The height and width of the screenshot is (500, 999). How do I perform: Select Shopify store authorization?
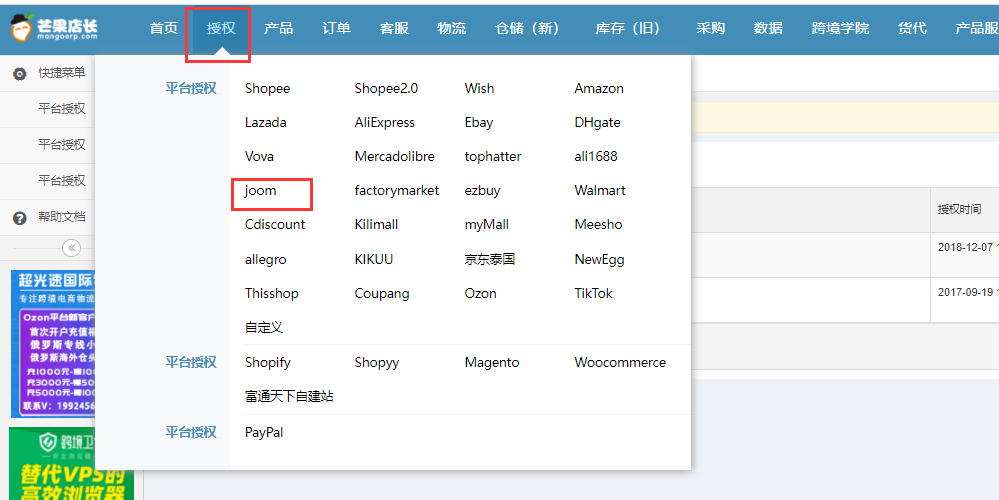pos(268,362)
